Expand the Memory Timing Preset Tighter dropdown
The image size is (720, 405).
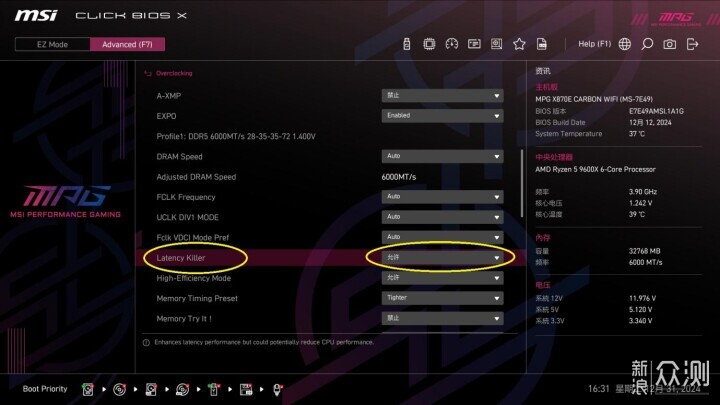click(442, 298)
